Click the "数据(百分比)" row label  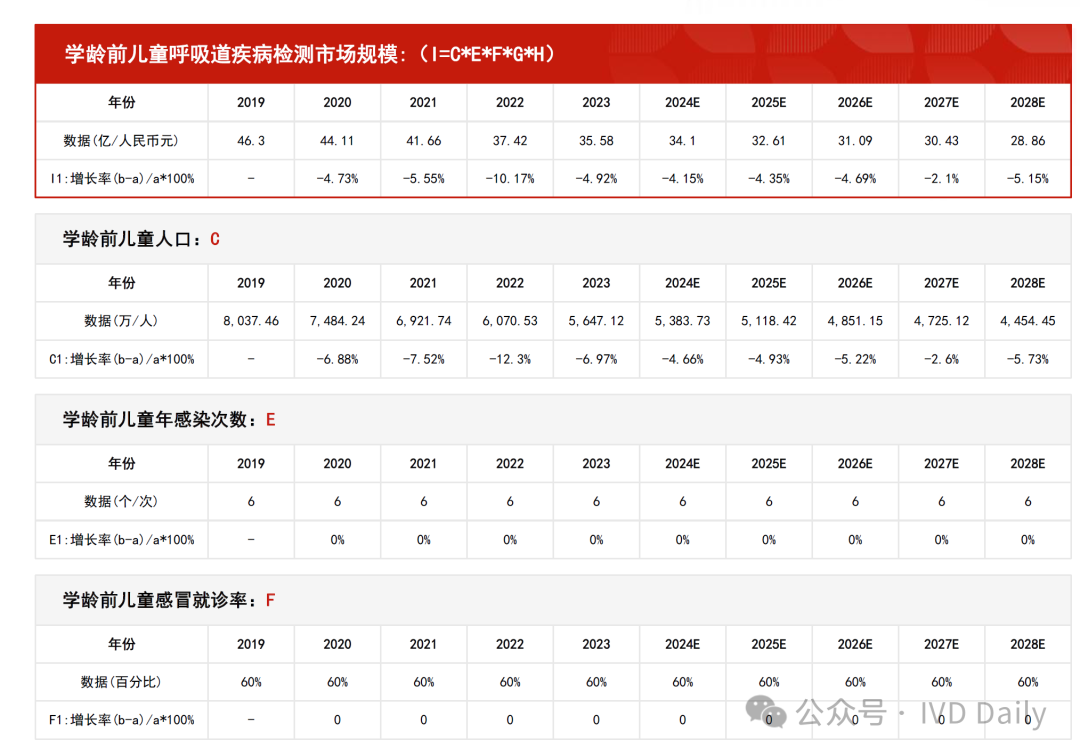(x=121, y=682)
